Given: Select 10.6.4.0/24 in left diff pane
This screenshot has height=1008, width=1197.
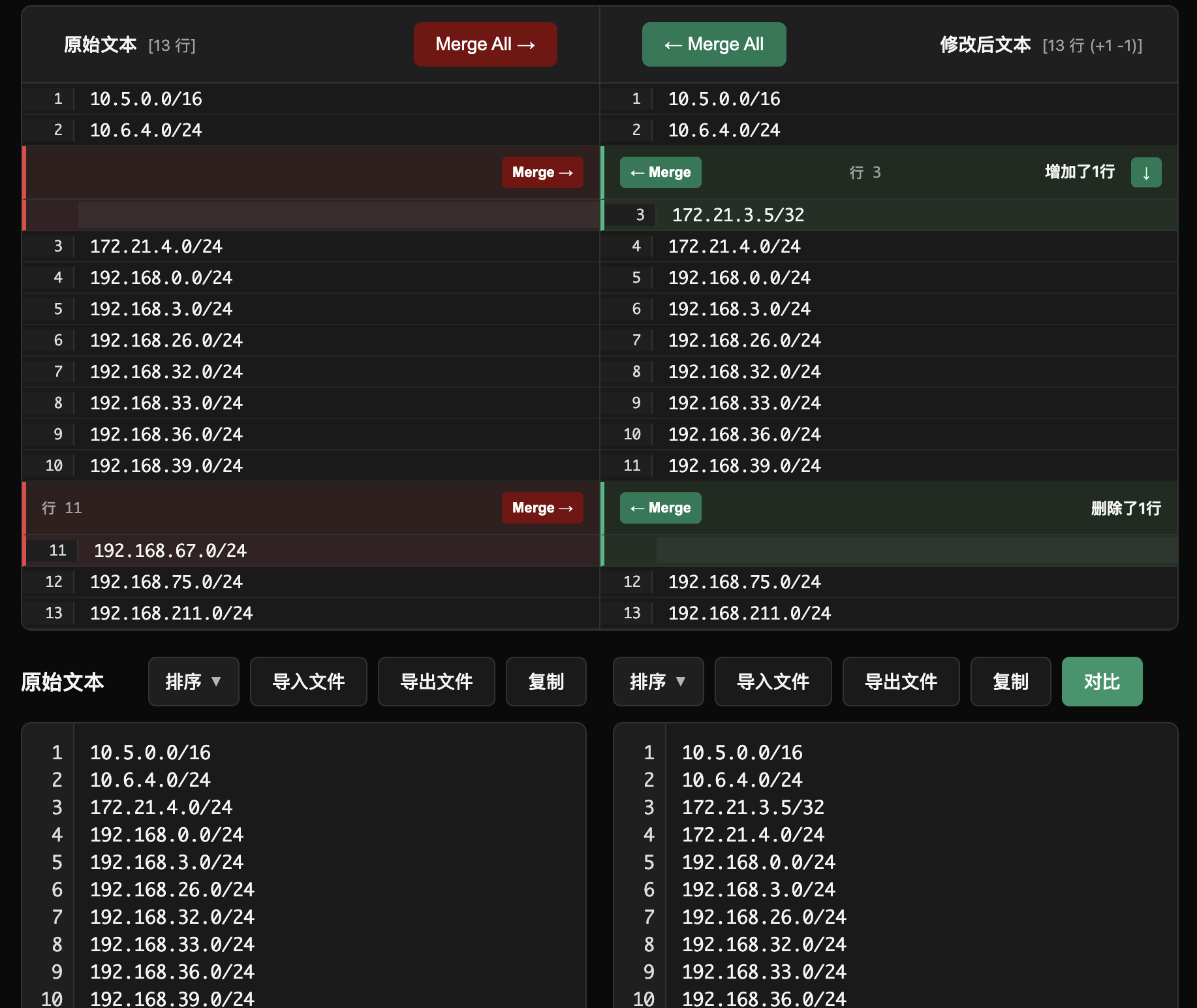Looking at the screenshot, I should [x=146, y=130].
